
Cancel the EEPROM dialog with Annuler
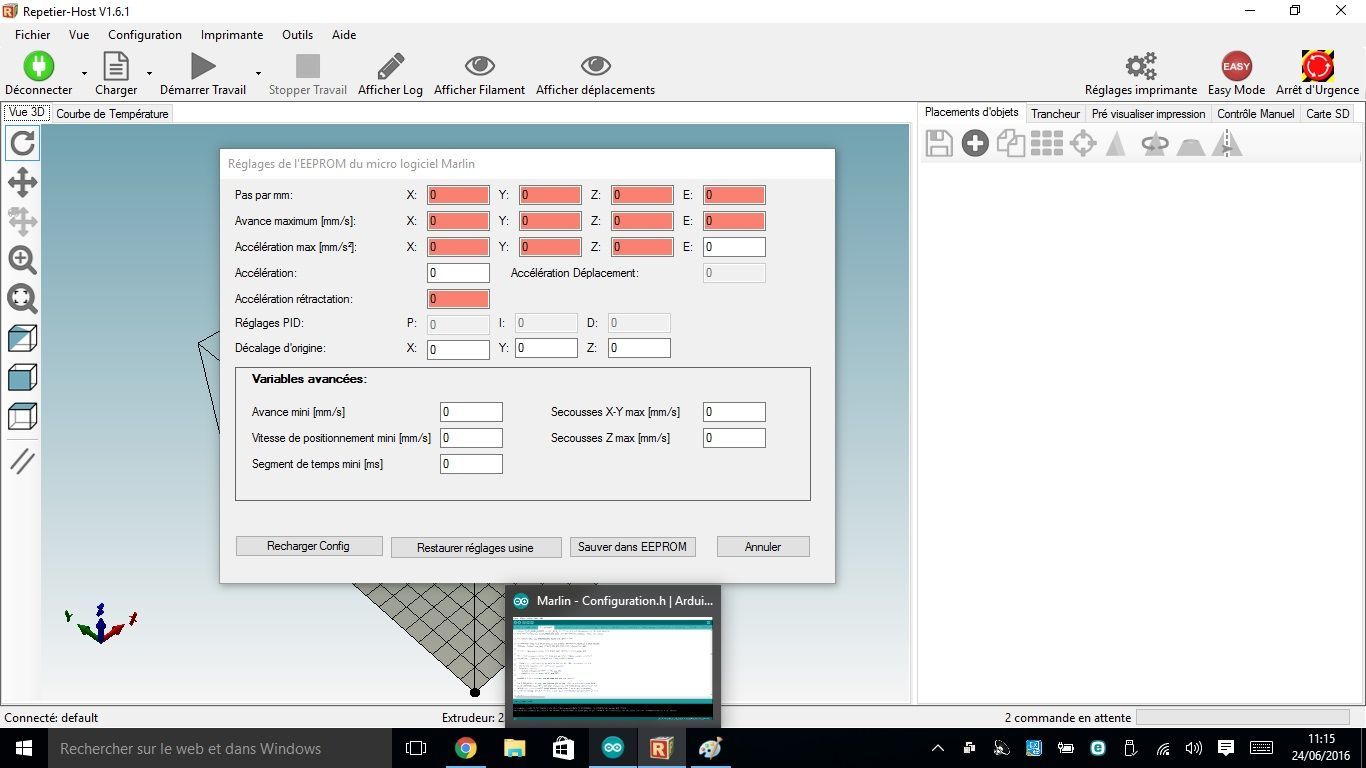coord(763,546)
